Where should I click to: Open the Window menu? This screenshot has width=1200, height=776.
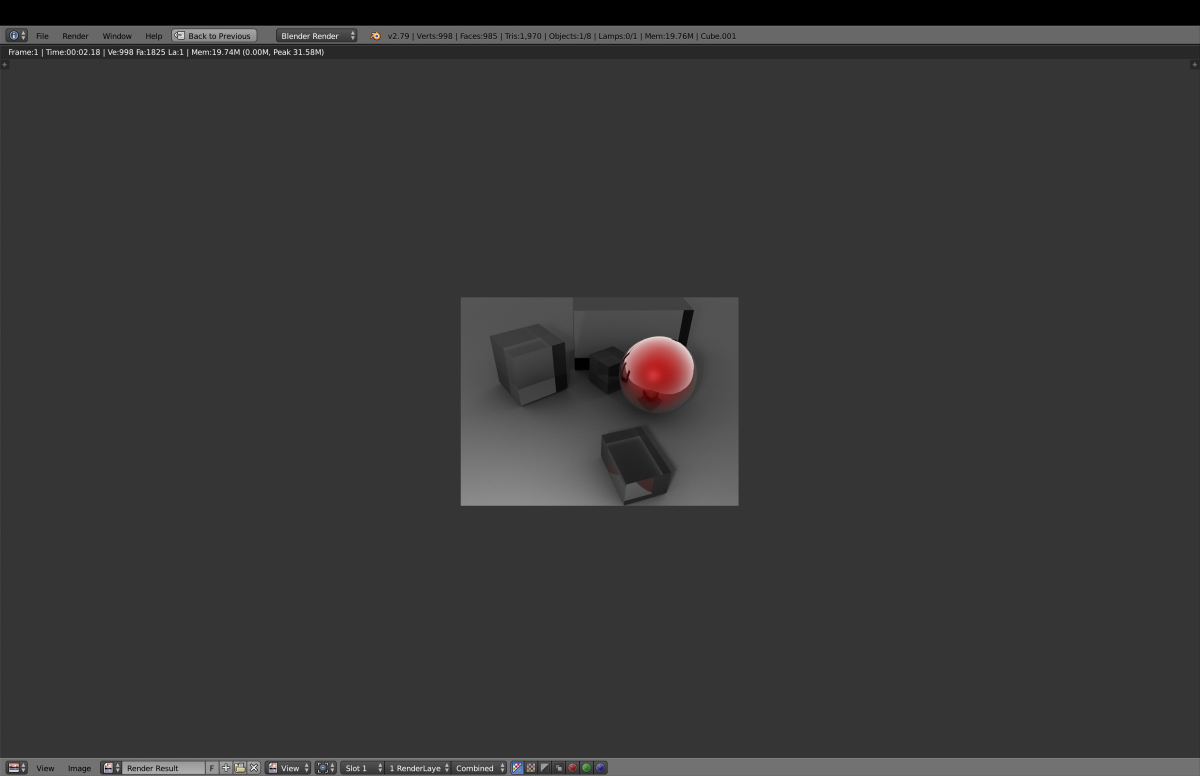click(117, 36)
